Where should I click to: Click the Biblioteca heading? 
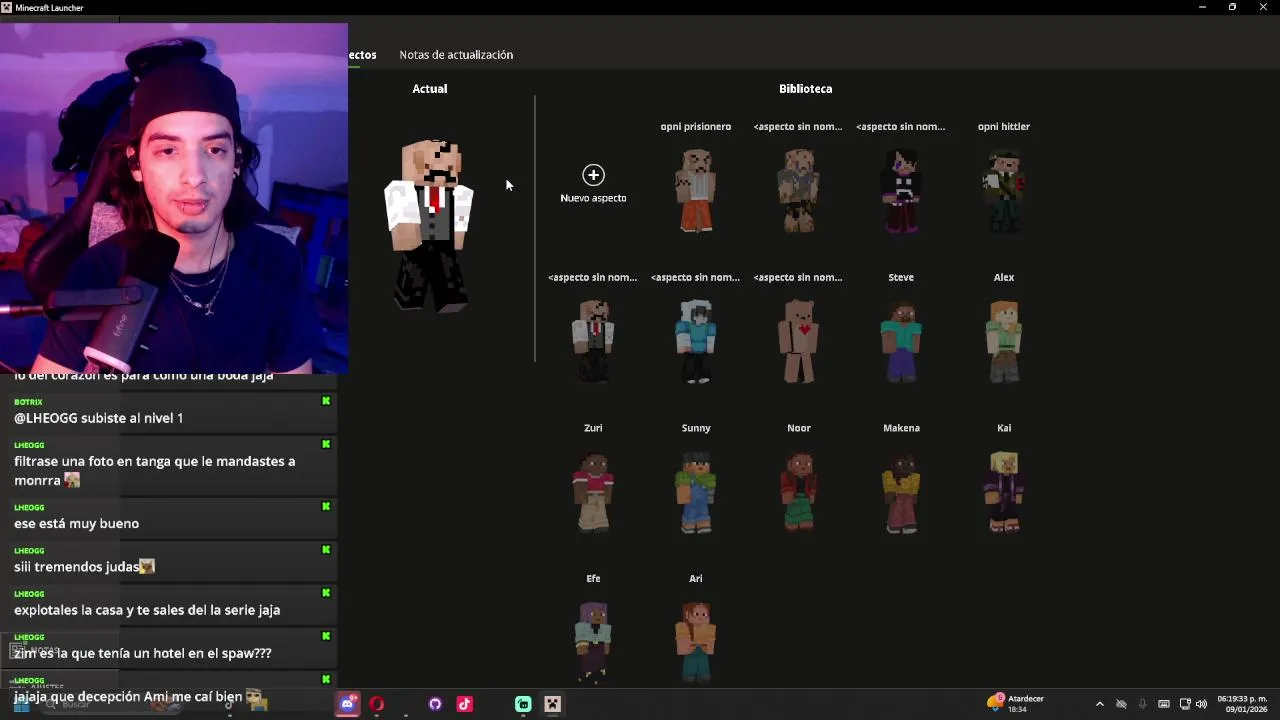pyautogui.click(x=805, y=89)
